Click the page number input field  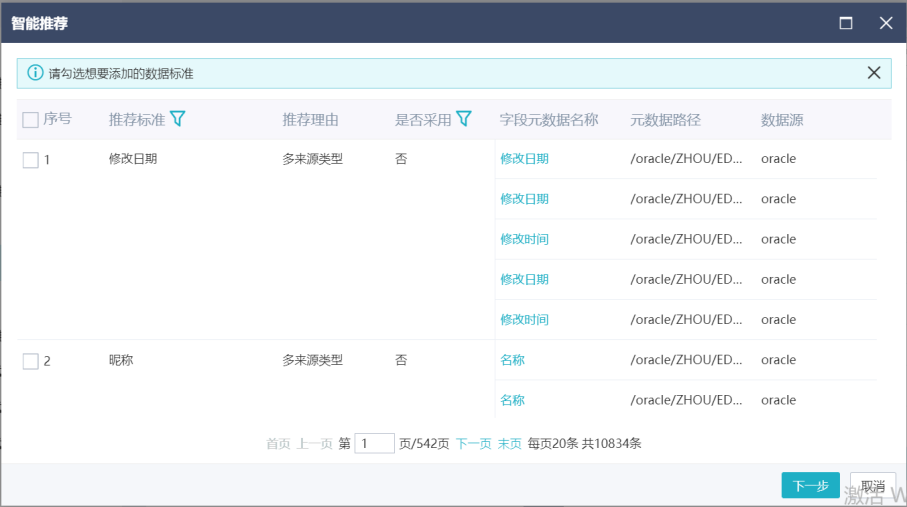pos(374,443)
